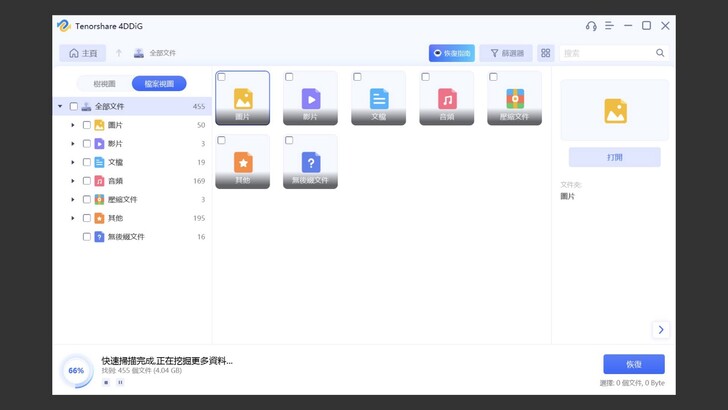Open the 音頻 category tile
728x410 pixels.
[447, 98]
